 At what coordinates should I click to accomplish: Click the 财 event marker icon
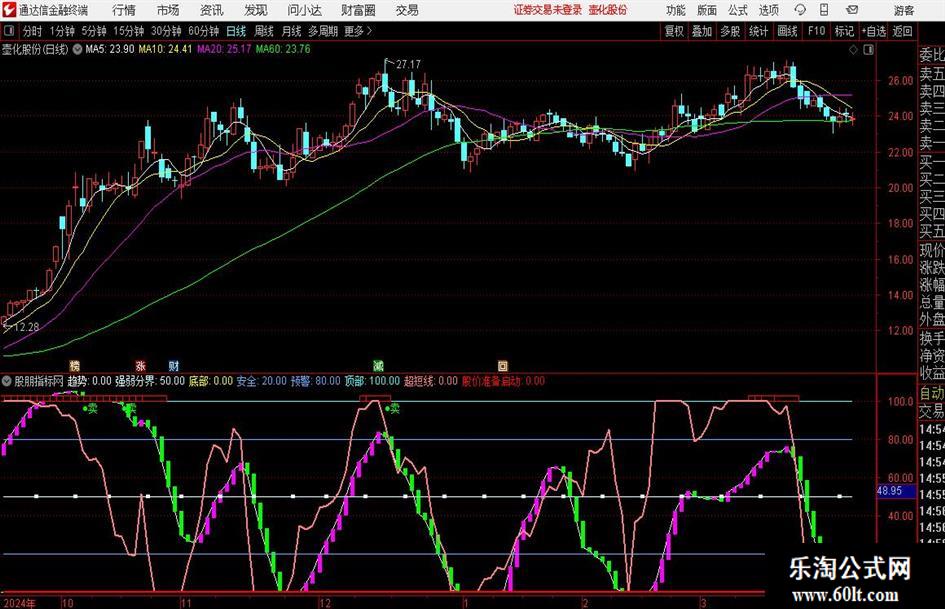click(174, 365)
